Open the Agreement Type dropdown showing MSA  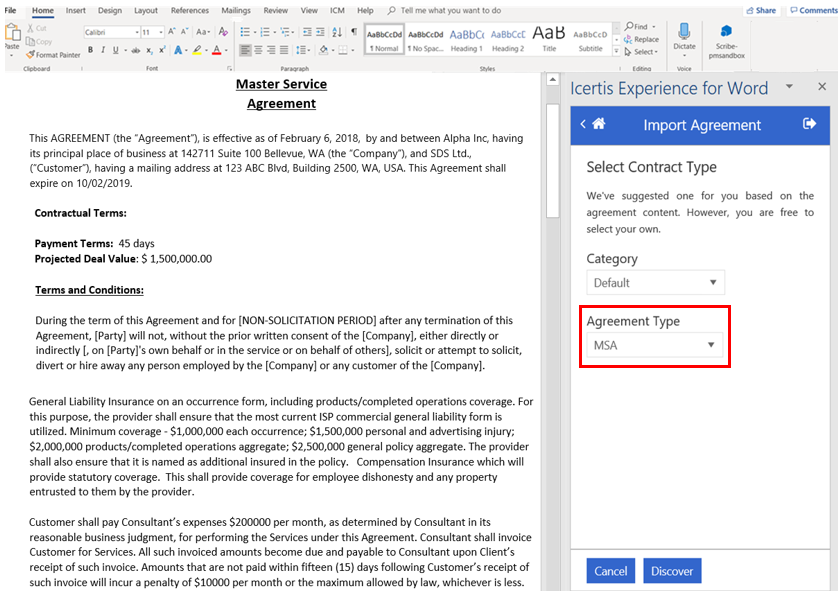coord(655,345)
